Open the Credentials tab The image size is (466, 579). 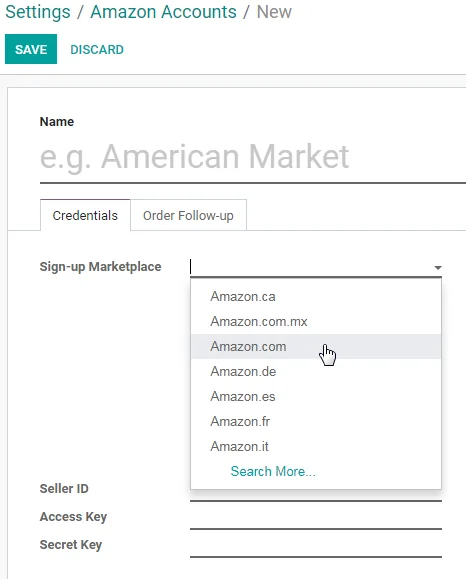point(85,215)
